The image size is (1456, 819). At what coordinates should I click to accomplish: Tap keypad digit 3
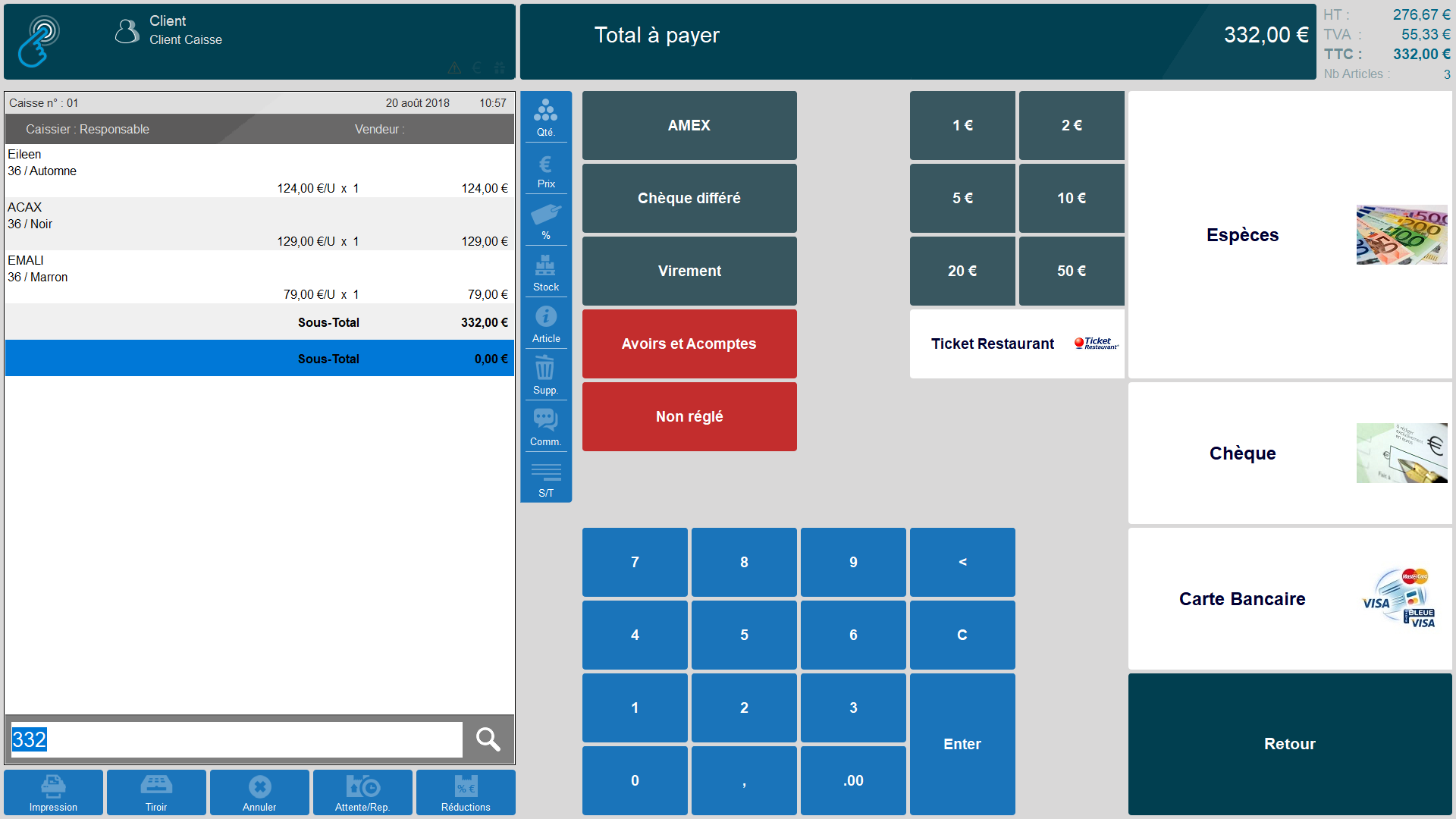[853, 708]
